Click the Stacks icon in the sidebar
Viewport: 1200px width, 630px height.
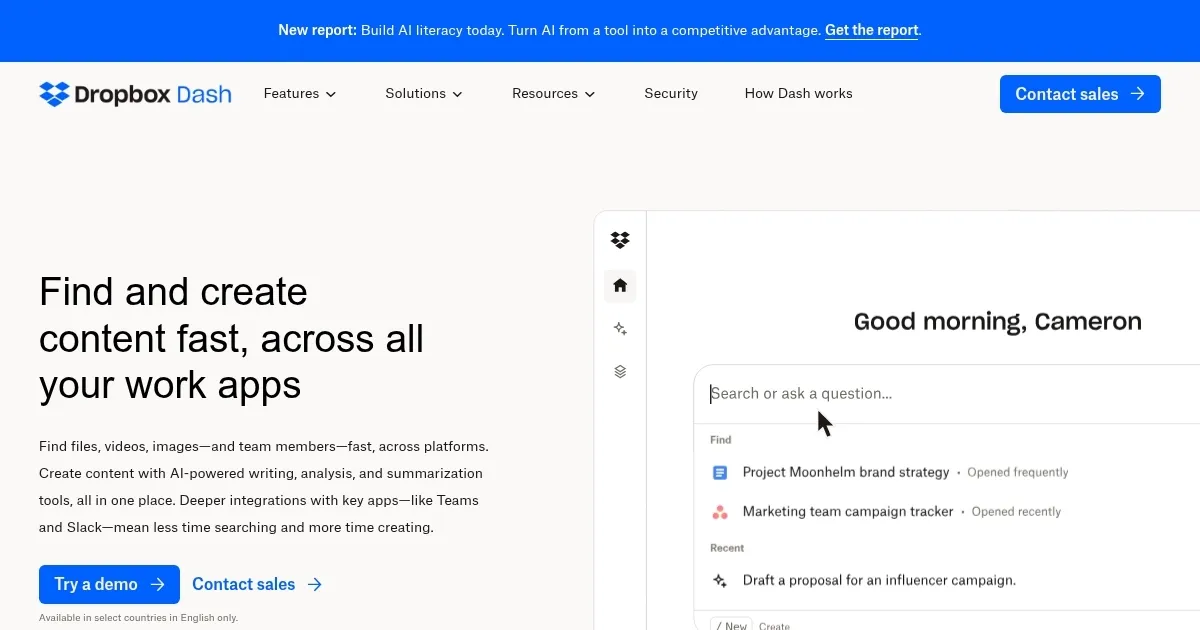coord(620,371)
